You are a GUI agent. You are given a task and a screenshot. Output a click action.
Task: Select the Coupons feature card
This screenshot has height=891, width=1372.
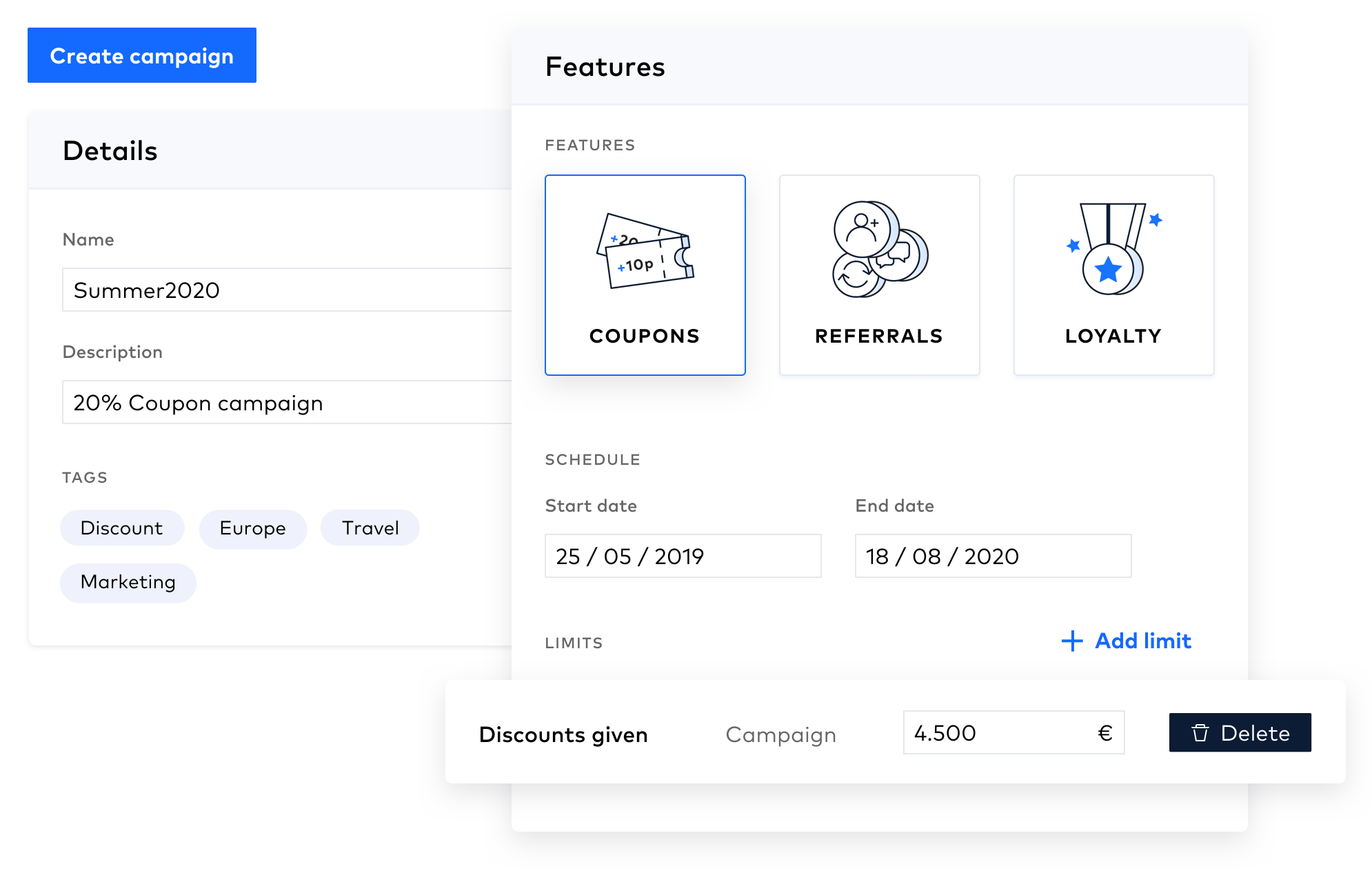pyautogui.click(x=645, y=275)
